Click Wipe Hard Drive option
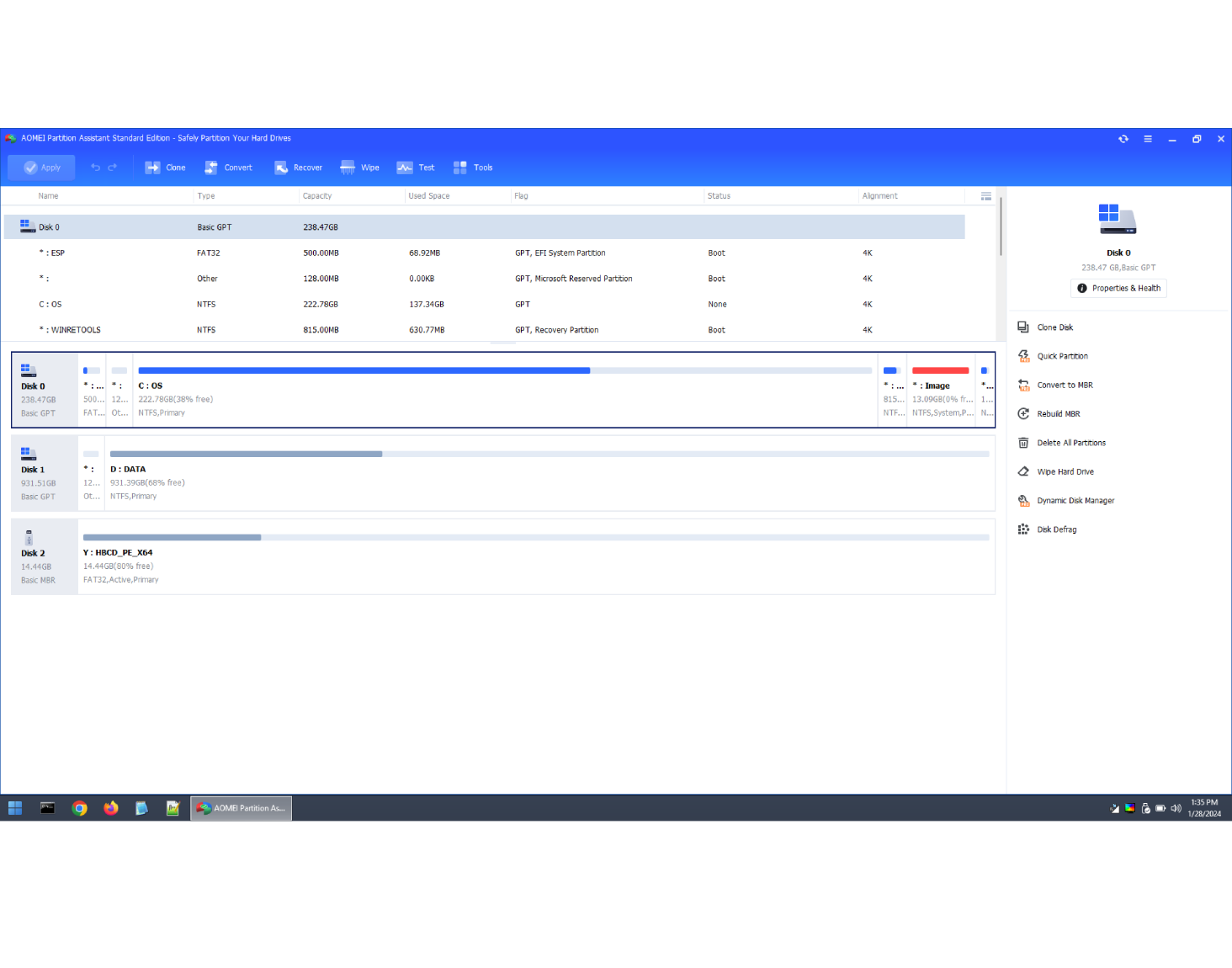The height and width of the screenshot is (968, 1232). (x=1065, y=471)
